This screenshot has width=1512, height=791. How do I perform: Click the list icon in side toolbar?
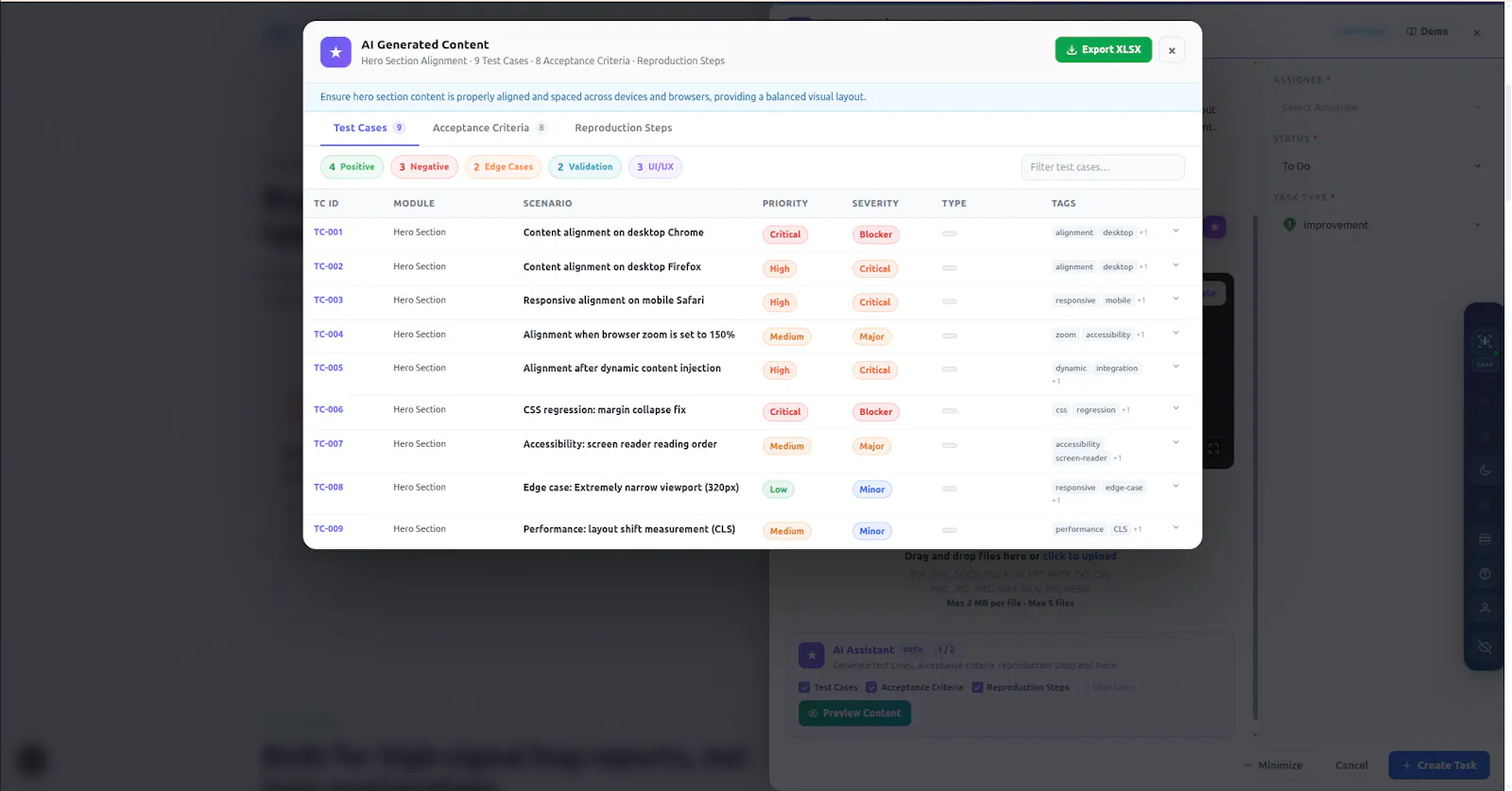(1485, 540)
